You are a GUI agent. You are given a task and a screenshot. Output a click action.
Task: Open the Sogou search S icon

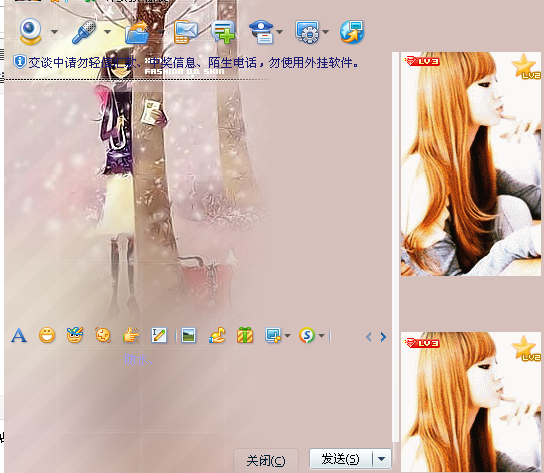(307, 336)
